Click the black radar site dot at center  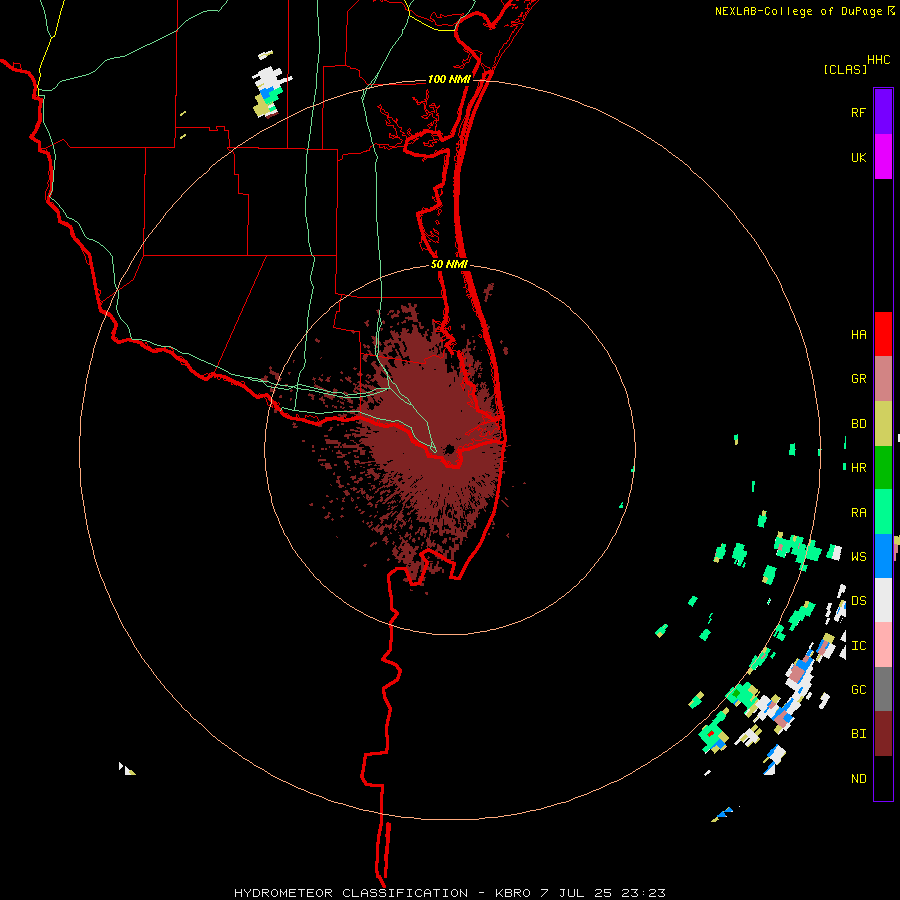pyautogui.click(x=449, y=449)
